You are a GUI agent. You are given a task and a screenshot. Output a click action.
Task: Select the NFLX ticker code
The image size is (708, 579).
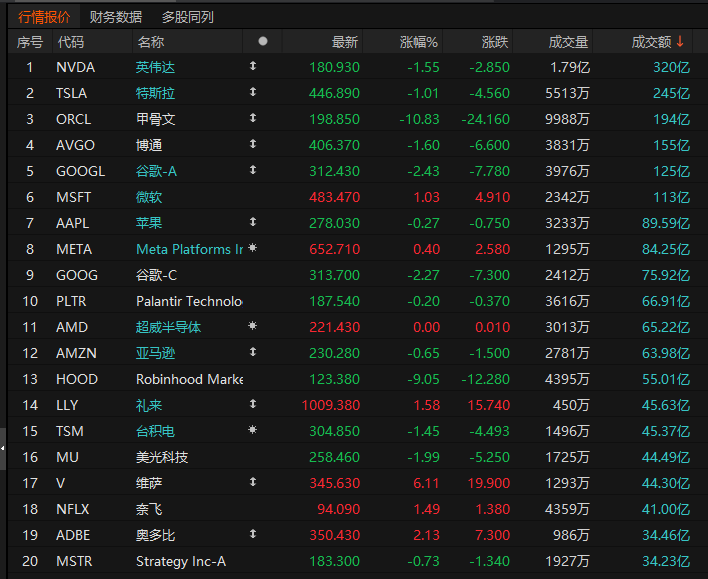pos(73,509)
